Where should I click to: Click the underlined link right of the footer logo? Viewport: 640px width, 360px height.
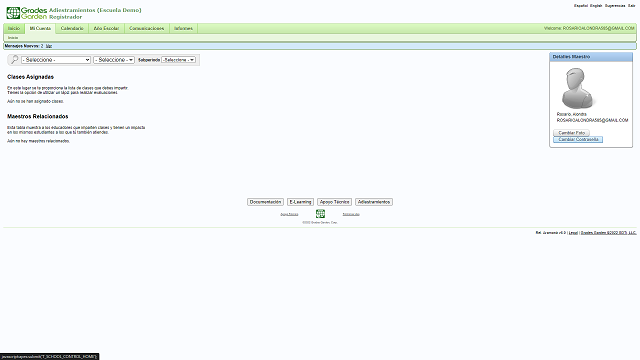tap(351, 214)
